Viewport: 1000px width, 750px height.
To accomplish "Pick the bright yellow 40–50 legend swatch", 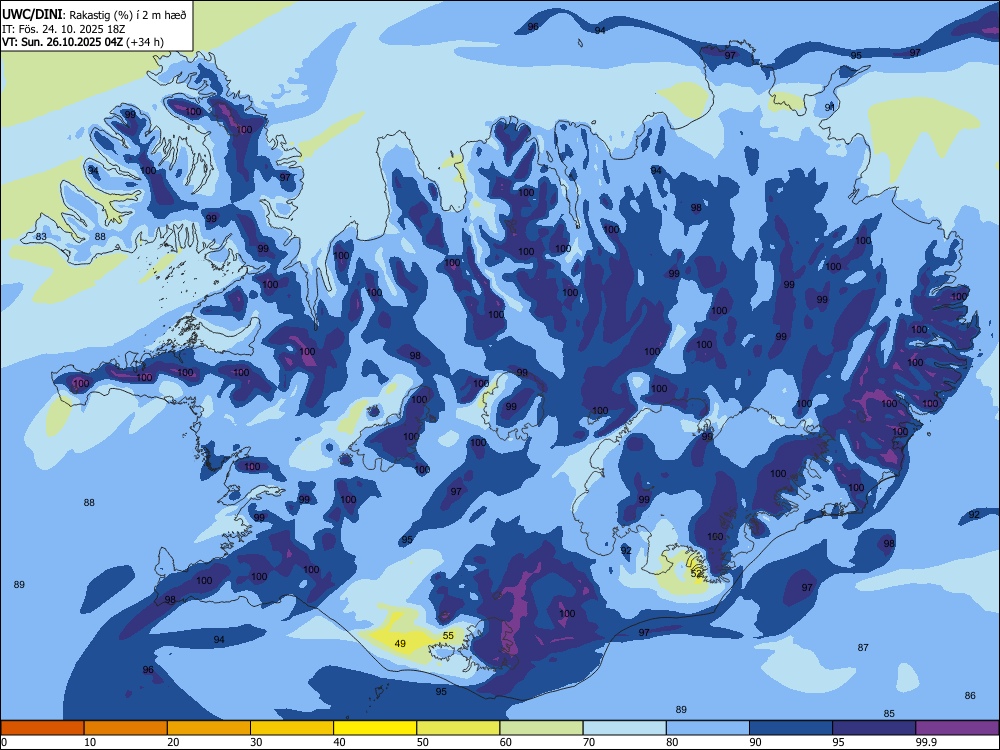I will tap(375, 728).
